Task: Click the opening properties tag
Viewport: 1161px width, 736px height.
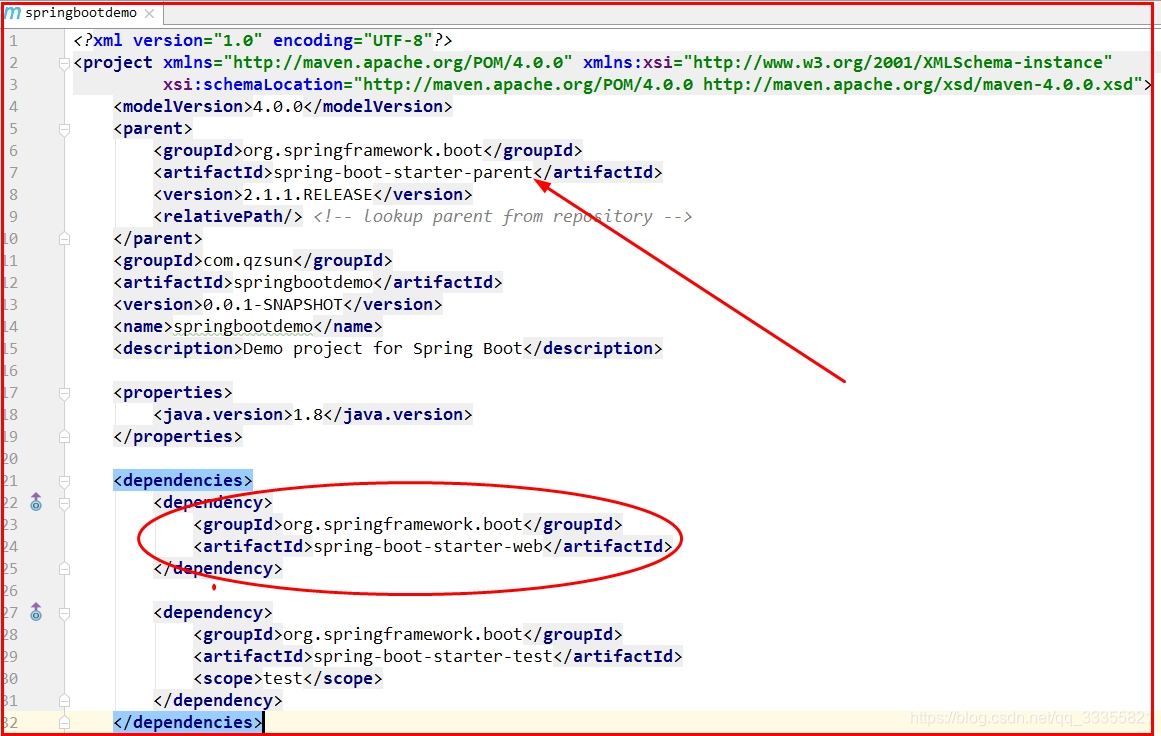Action: 173,392
